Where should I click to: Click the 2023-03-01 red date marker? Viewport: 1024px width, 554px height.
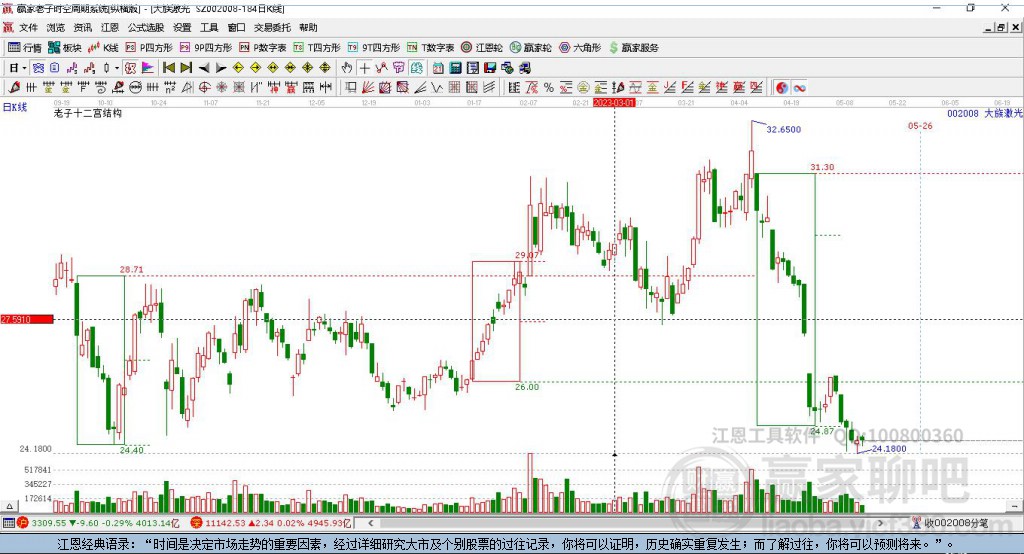(614, 102)
